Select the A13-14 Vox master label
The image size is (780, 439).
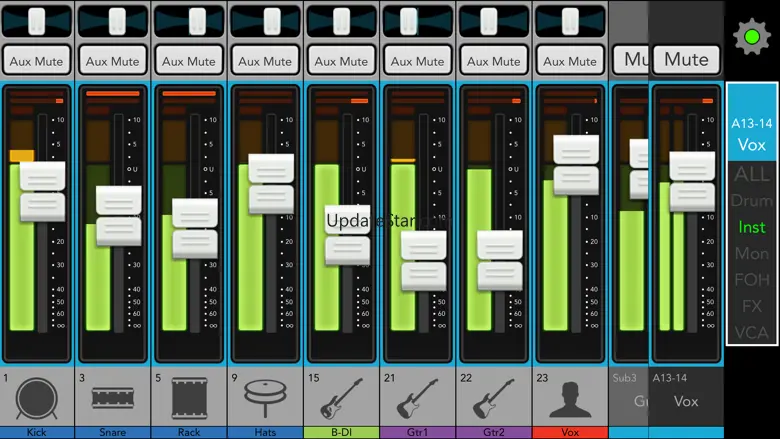coord(686,396)
